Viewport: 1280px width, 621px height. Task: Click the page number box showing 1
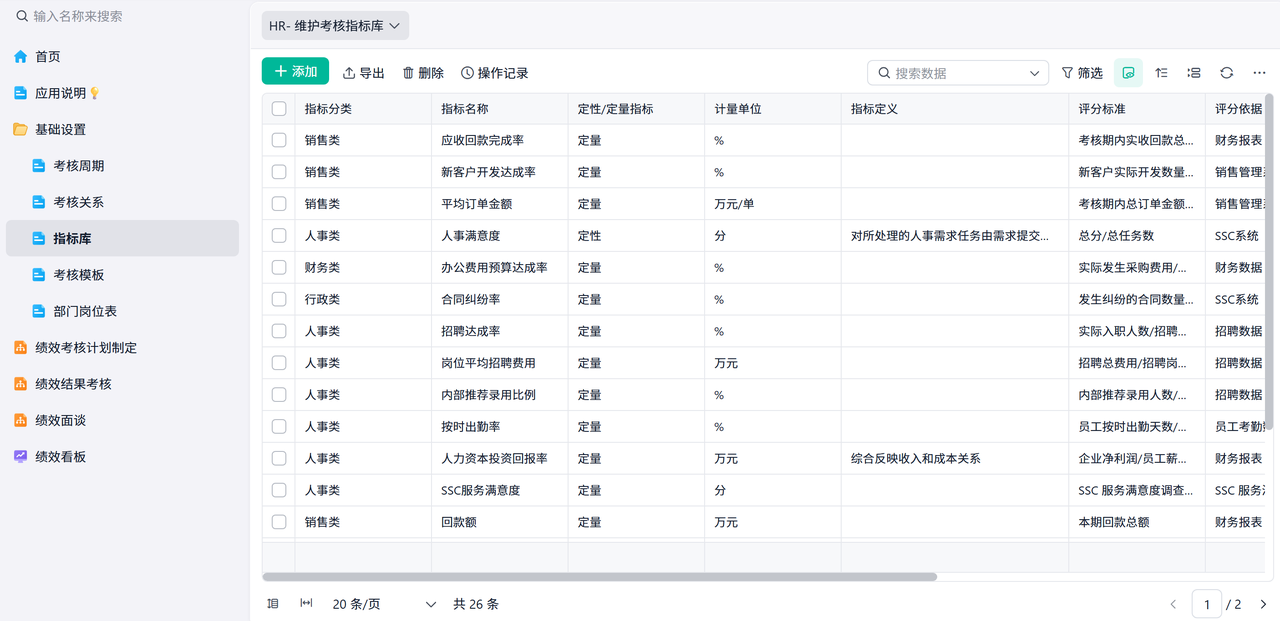click(1207, 604)
